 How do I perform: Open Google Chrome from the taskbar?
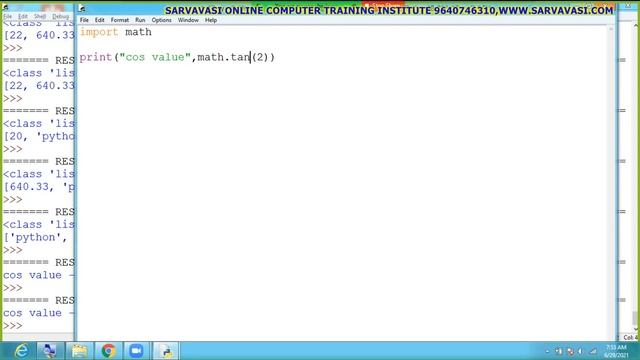coord(108,351)
